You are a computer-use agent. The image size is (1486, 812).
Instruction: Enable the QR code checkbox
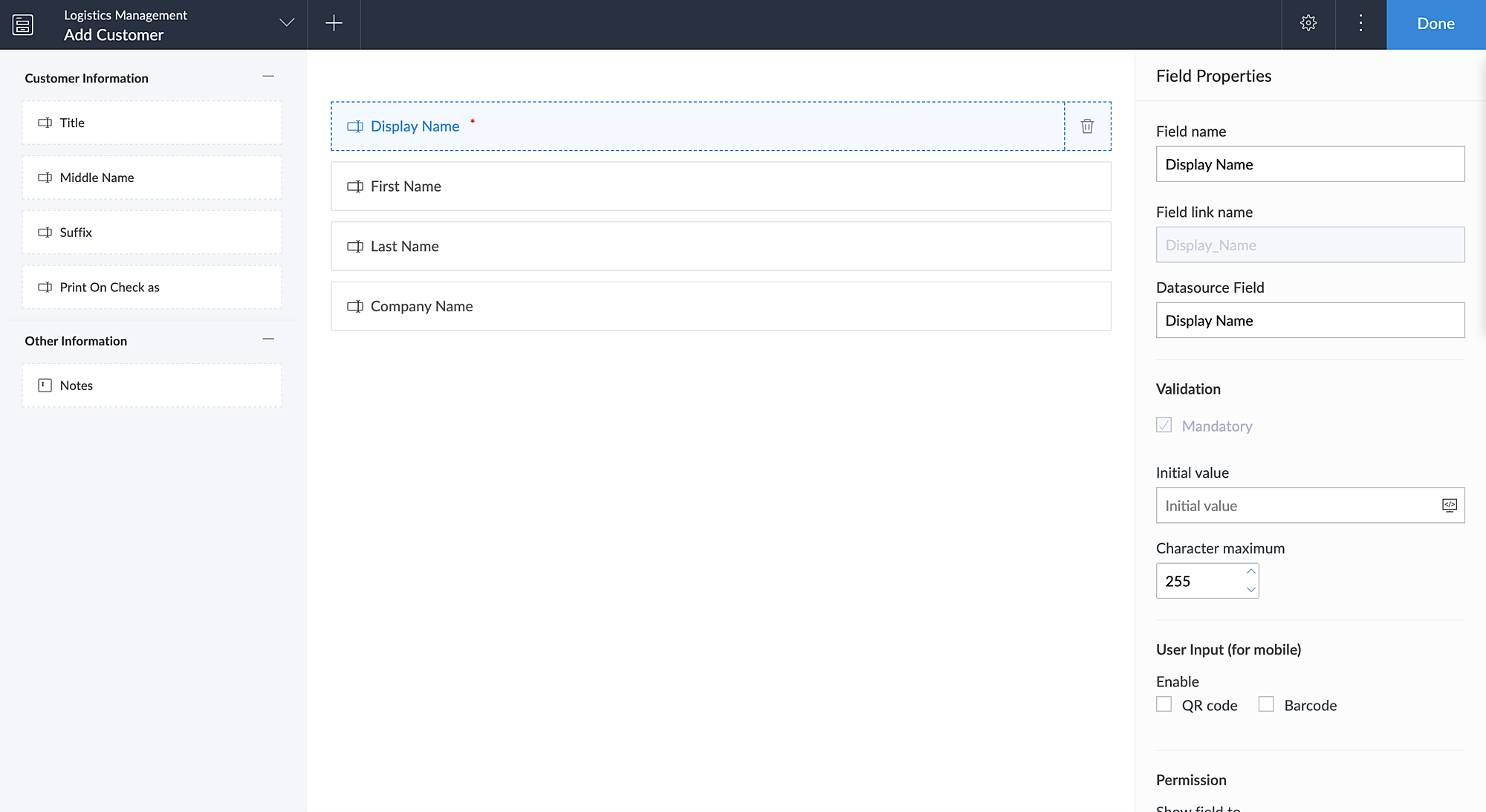point(1164,704)
